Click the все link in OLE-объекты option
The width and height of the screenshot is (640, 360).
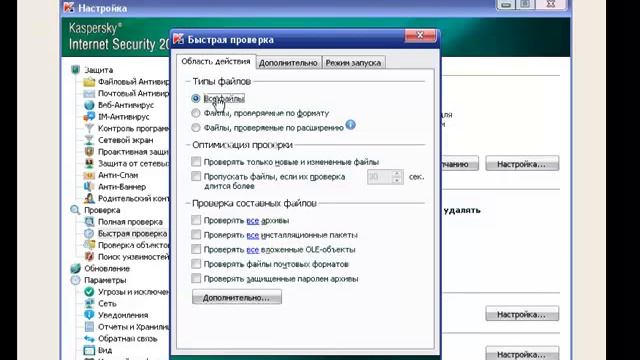tap(253, 250)
